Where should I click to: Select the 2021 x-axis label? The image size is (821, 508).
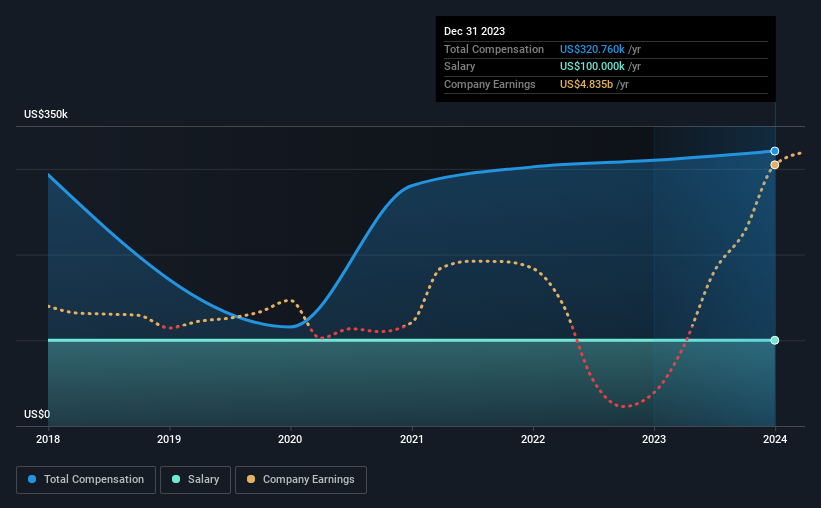pos(412,439)
